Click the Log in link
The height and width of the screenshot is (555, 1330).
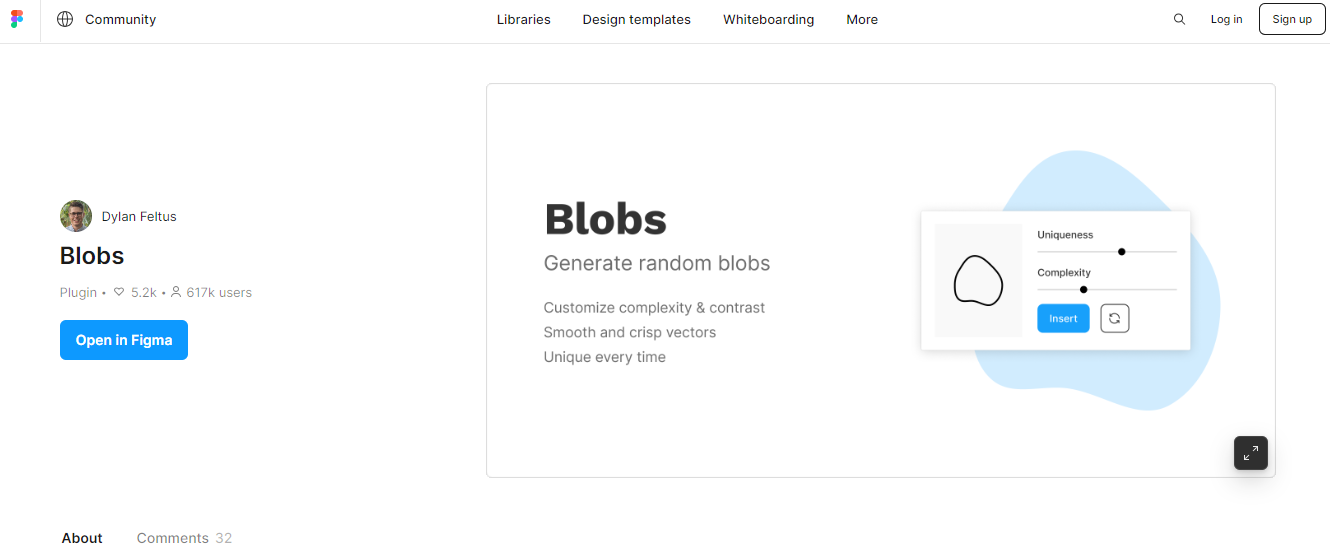(x=1226, y=19)
